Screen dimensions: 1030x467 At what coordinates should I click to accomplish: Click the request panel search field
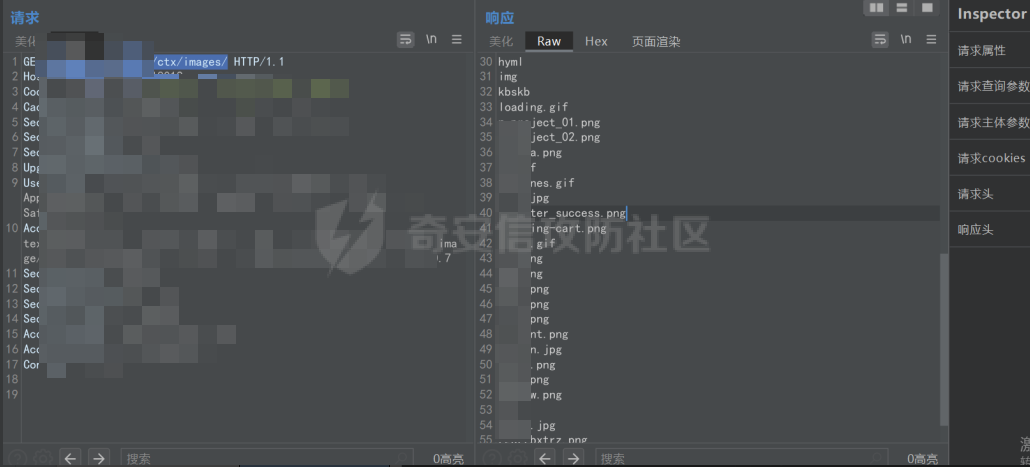click(x=267, y=458)
